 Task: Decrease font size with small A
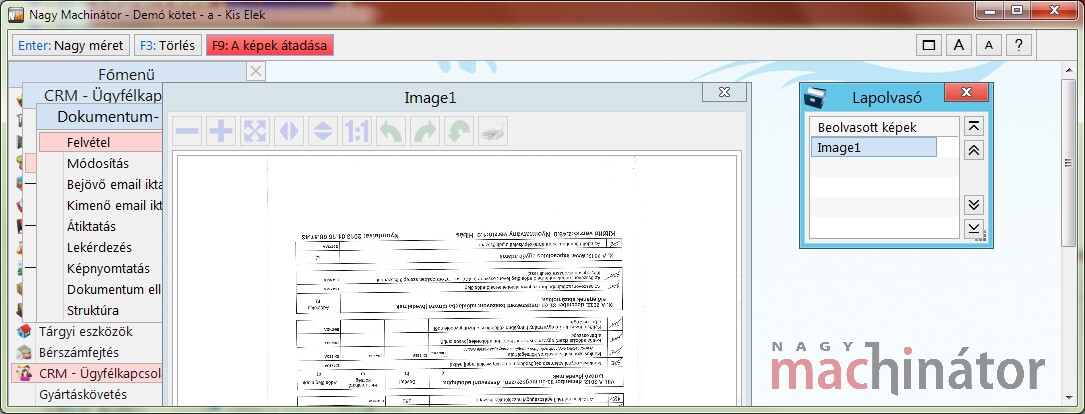tap(989, 46)
